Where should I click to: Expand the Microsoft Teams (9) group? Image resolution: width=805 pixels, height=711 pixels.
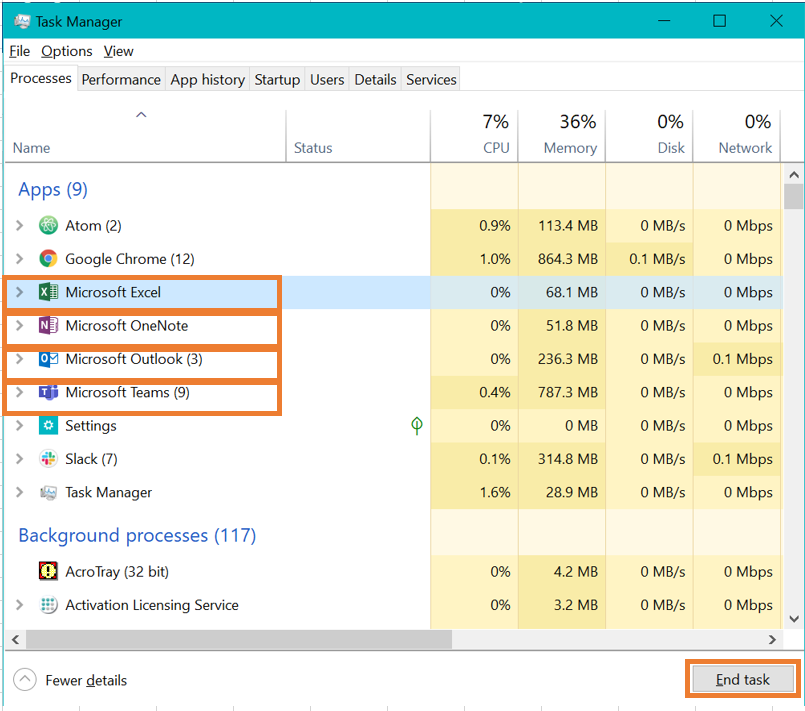coord(20,392)
